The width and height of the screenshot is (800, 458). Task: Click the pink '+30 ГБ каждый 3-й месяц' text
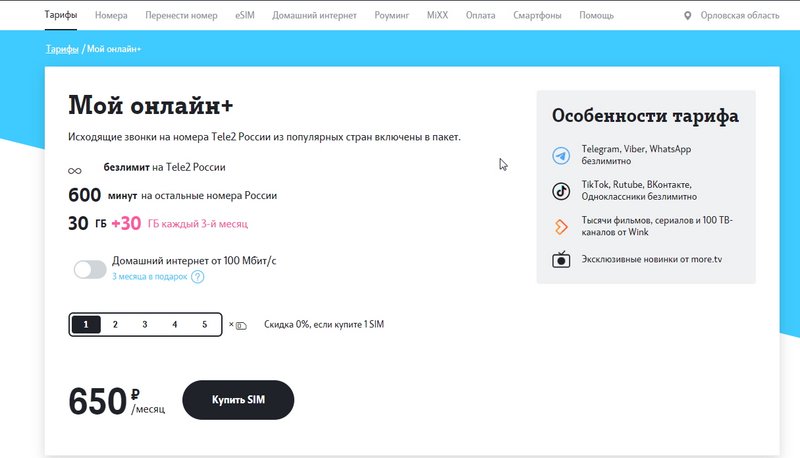180,223
